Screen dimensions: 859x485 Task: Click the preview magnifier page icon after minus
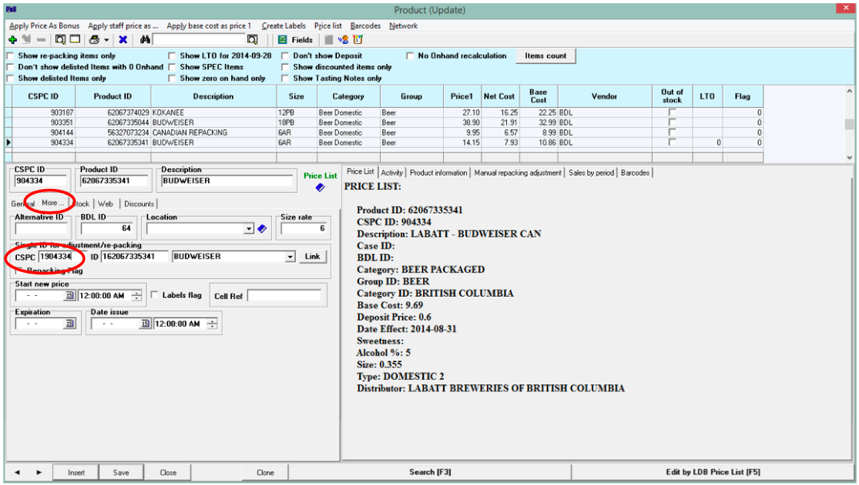(60, 40)
